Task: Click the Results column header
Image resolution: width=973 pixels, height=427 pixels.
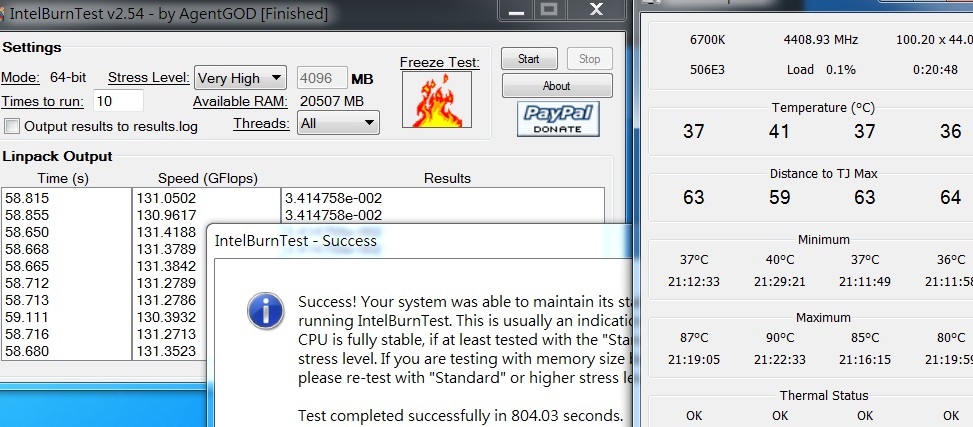Action: 447,179
